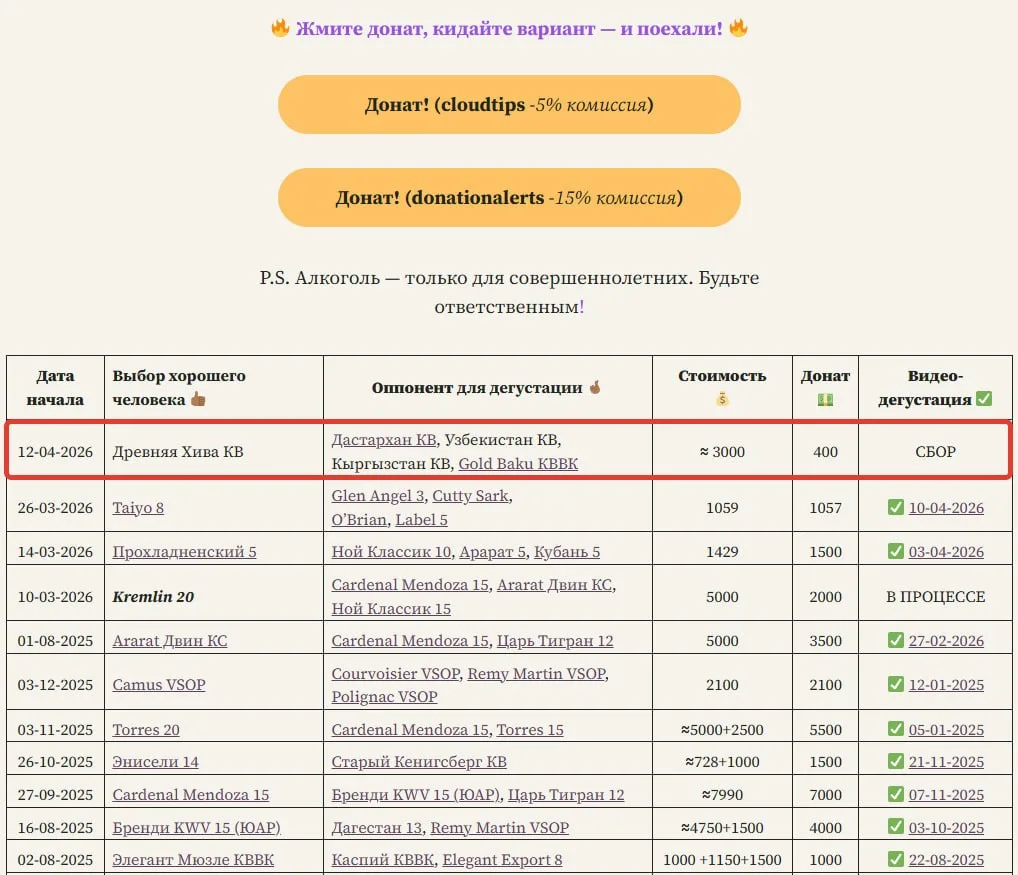Image resolution: width=1018 pixels, height=875 pixels.
Task: Click the banknote icon under Донат header
Action: pos(825,399)
